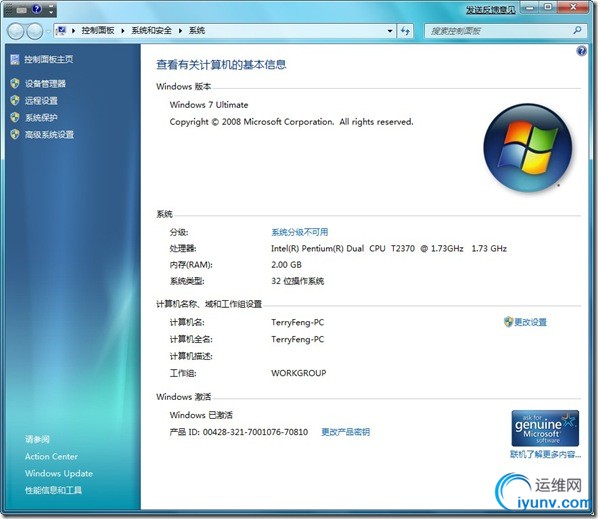This screenshot has width=598, height=519.
Task: Expand the arrow before 控制面板 breadcrumb
Action: tap(73, 31)
